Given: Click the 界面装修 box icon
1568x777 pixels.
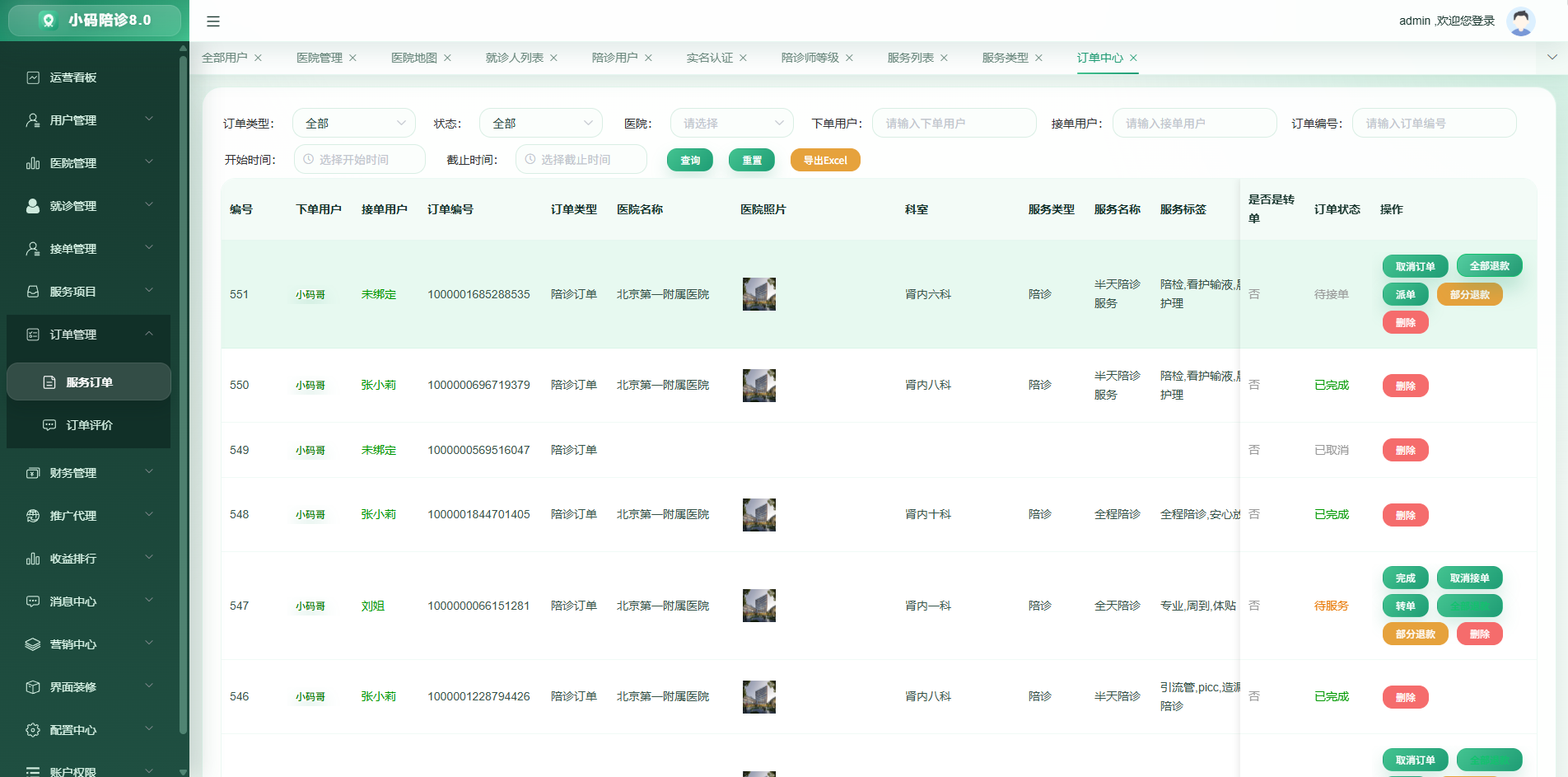Looking at the screenshot, I should tap(33, 687).
